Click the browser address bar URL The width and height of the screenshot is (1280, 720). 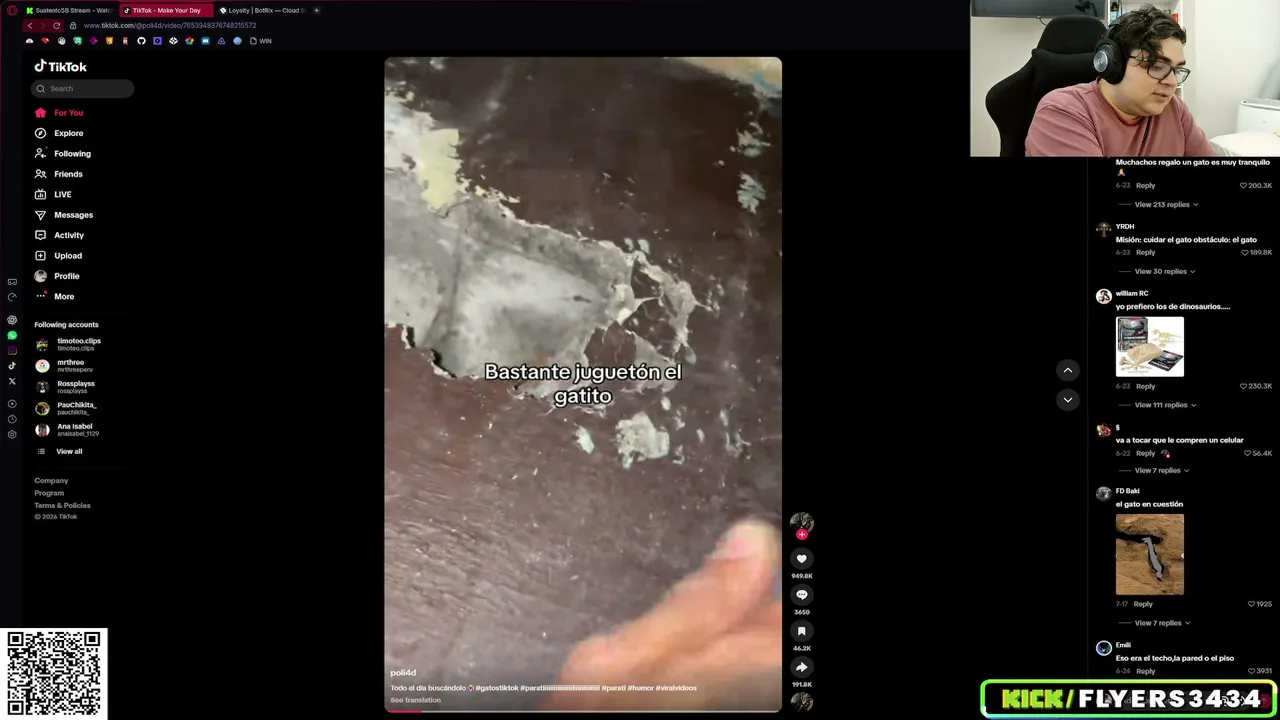coord(170,25)
